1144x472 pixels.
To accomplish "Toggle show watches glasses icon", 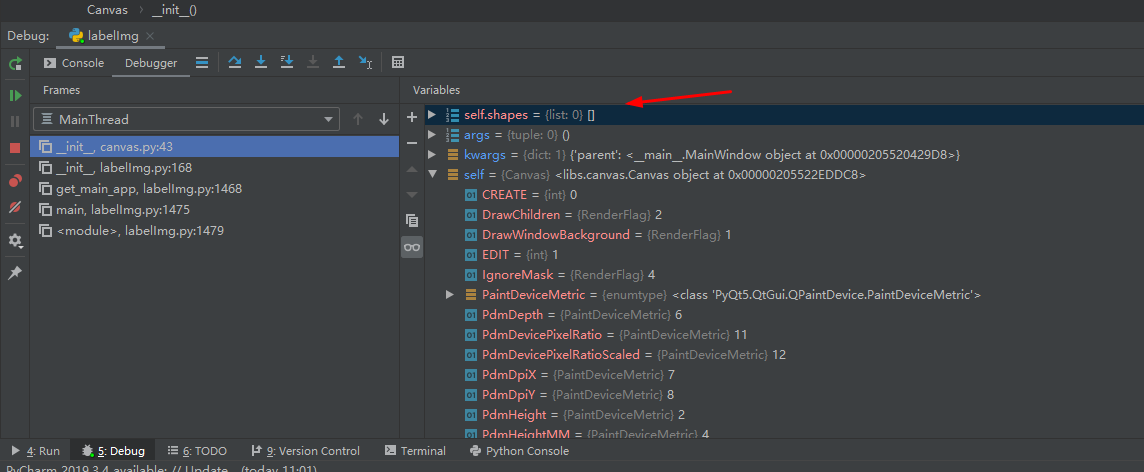I will (x=411, y=247).
